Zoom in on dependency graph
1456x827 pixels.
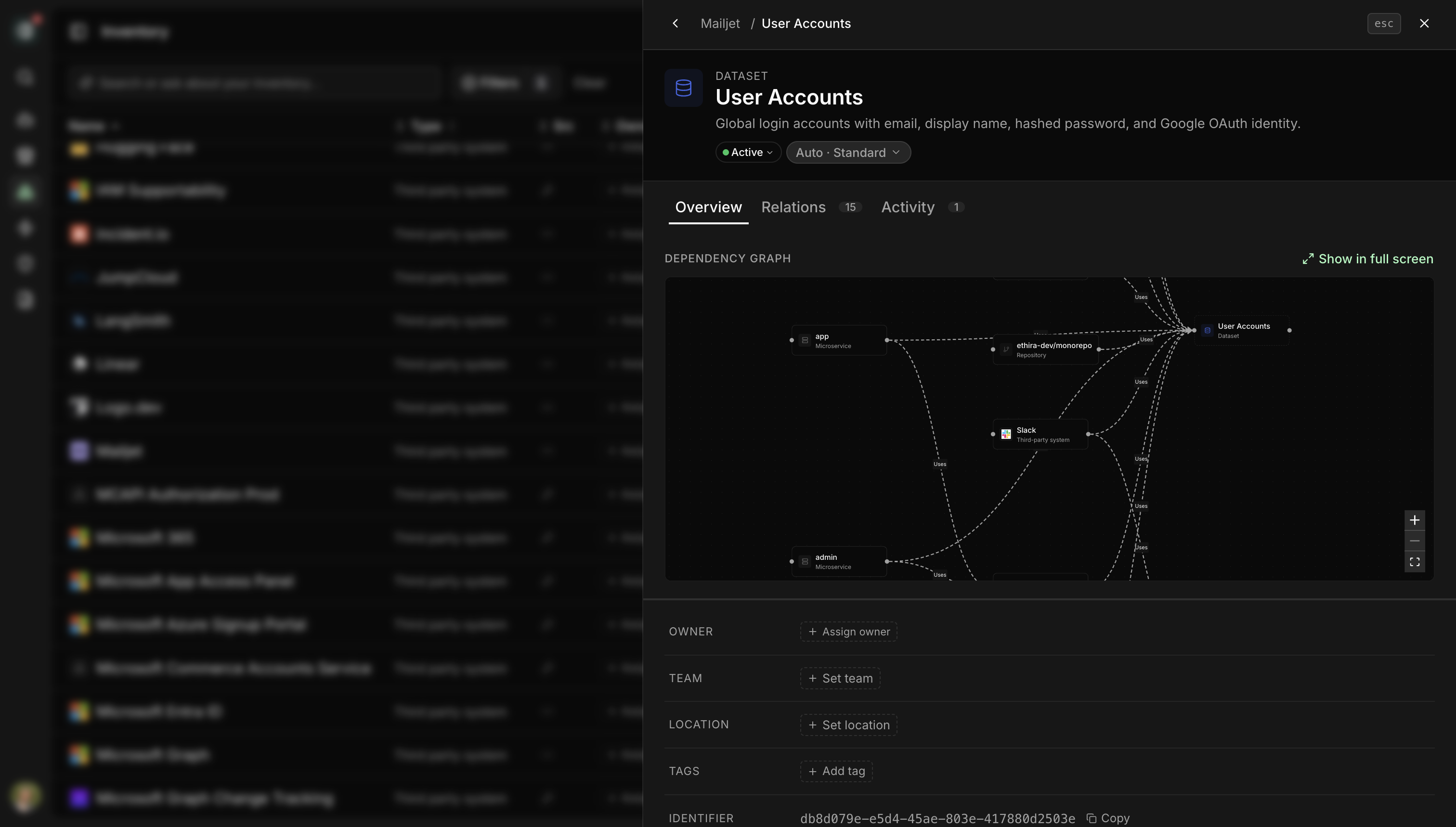(x=1414, y=520)
